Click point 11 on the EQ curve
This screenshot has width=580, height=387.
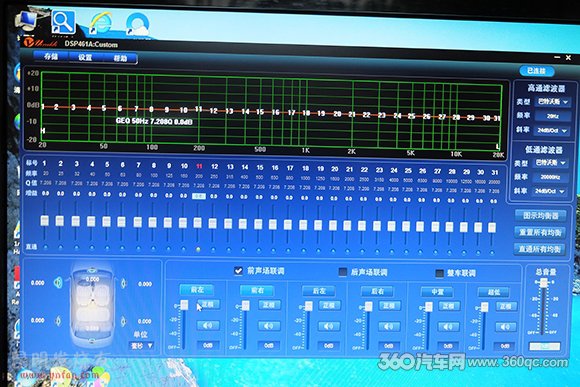coord(199,109)
